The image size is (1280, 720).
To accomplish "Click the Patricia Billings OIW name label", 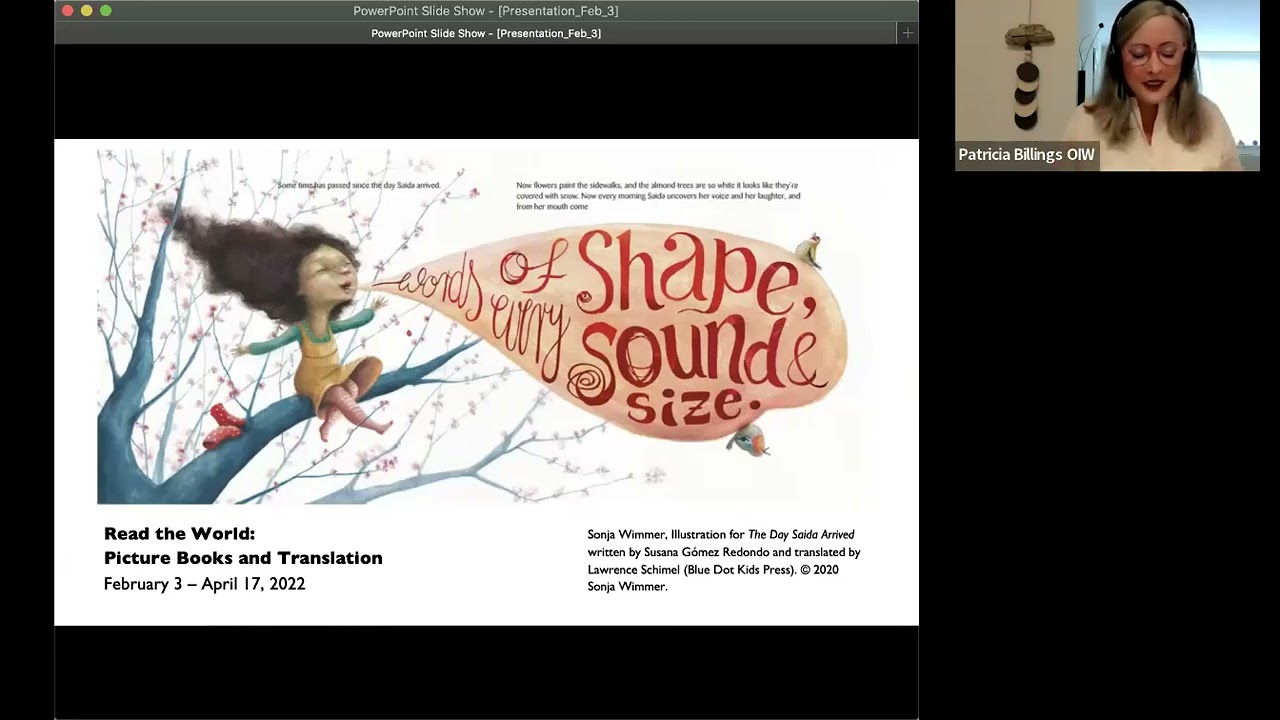I will [x=1027, y=155].
